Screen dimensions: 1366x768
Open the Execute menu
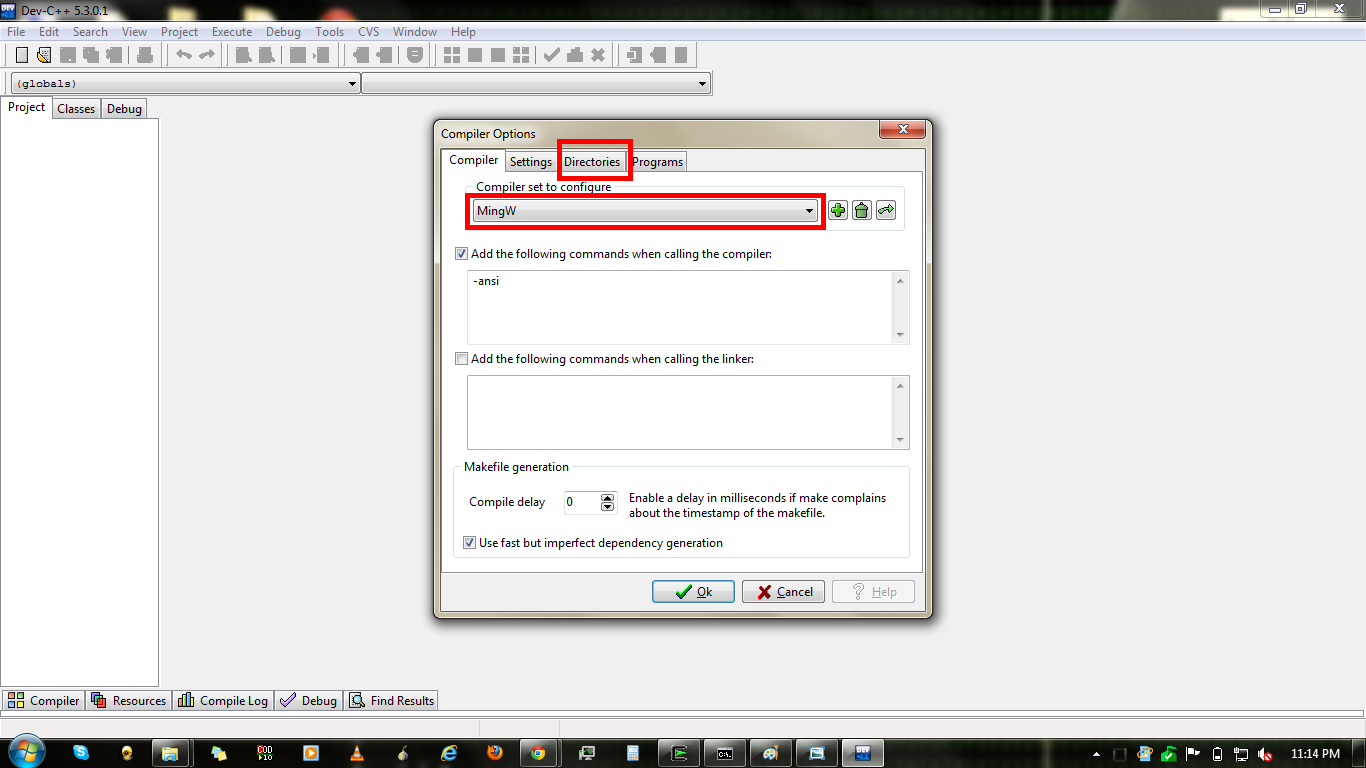(x=232, y=32)
